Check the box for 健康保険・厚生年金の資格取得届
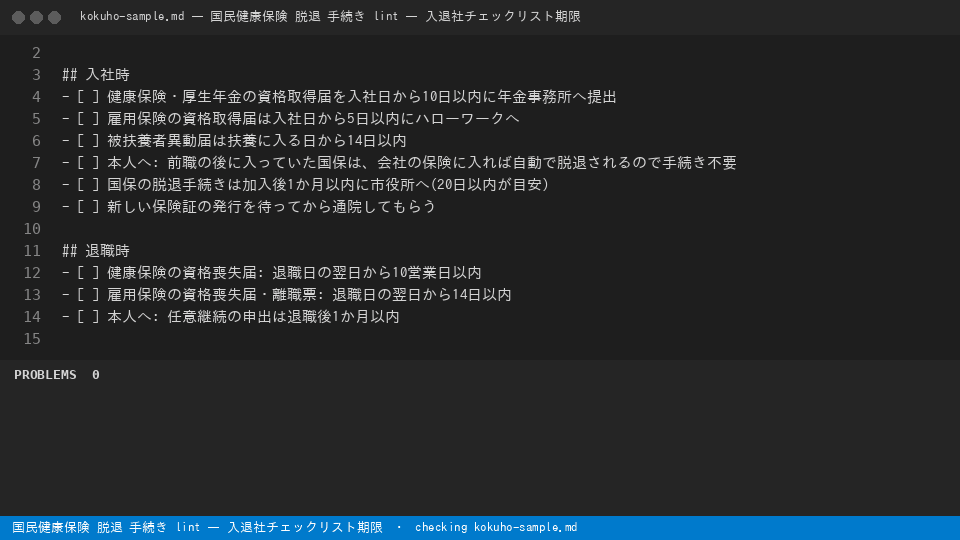Image resolution: width=960 pixels, height=540 pixels. tap(88, 97)
